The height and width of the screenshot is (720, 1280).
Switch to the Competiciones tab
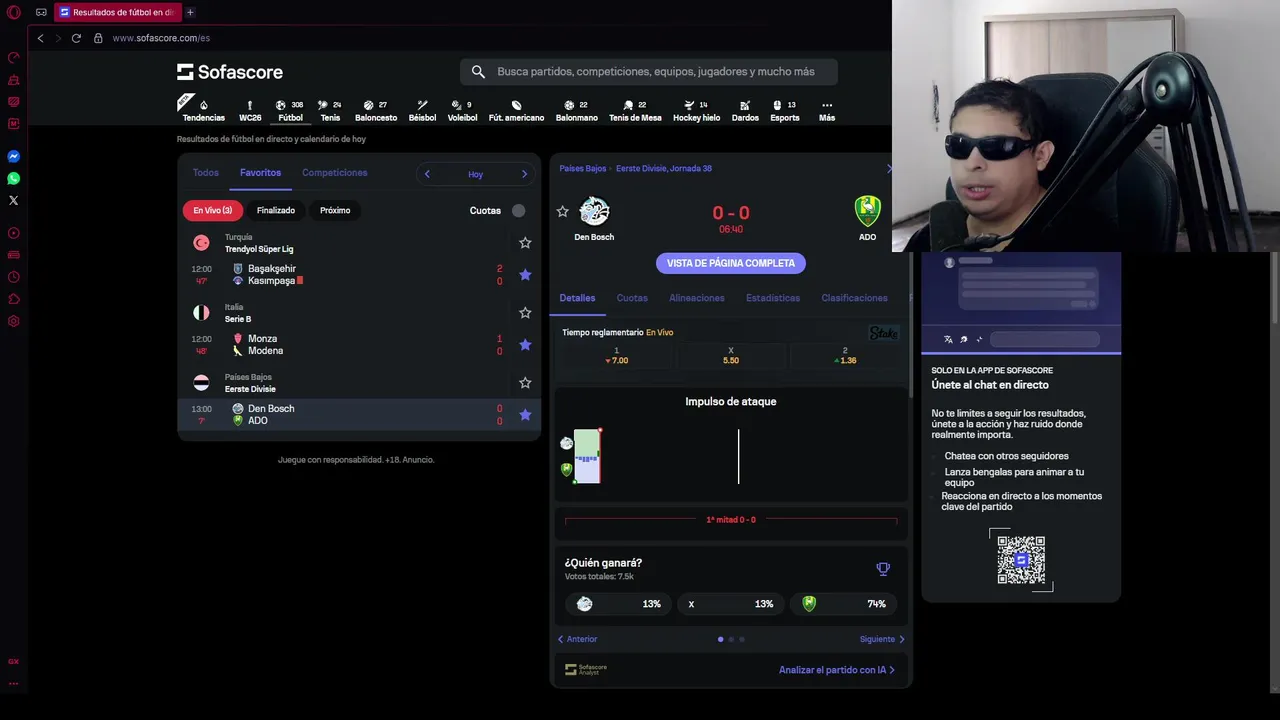335,173
